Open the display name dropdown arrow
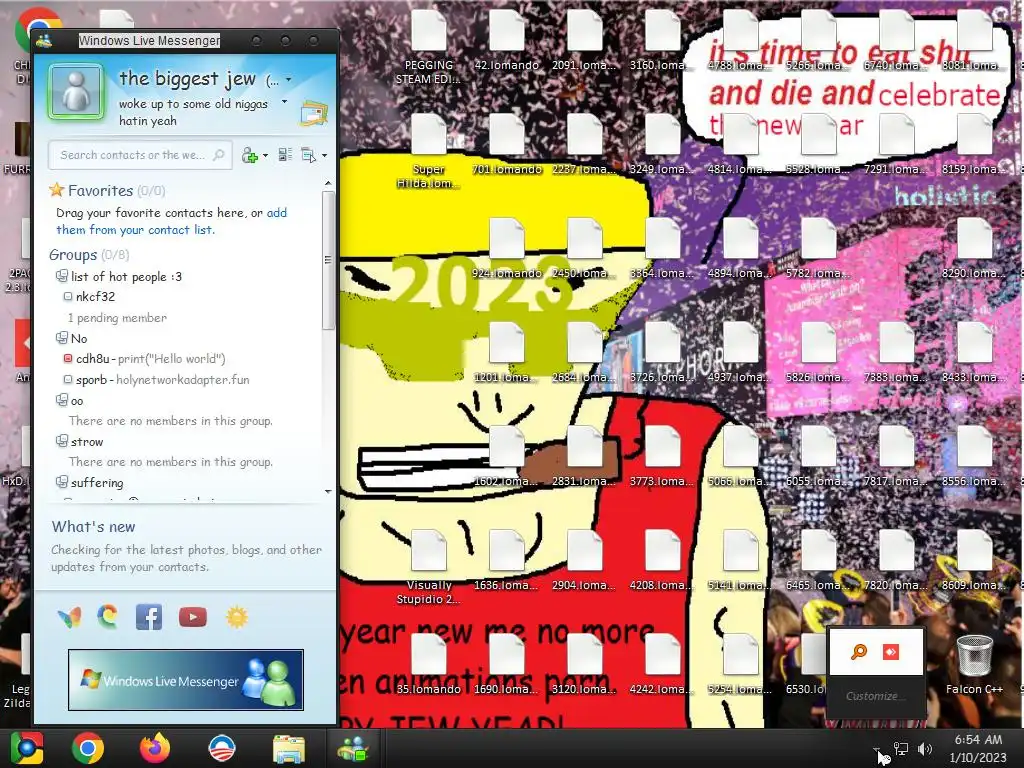The width and height of the screenshot is (1024, 768). [289, 80]
